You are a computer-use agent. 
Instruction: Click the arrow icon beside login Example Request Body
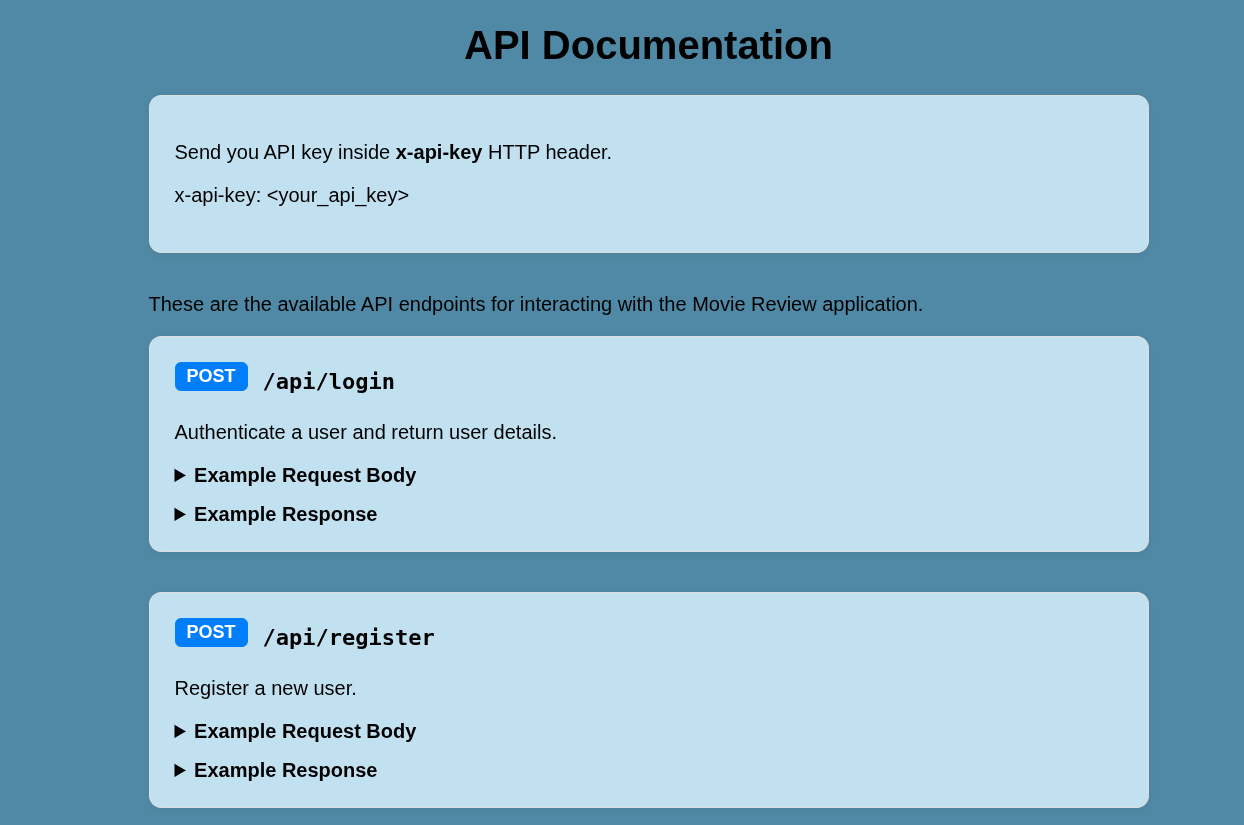tap(180, 476)
